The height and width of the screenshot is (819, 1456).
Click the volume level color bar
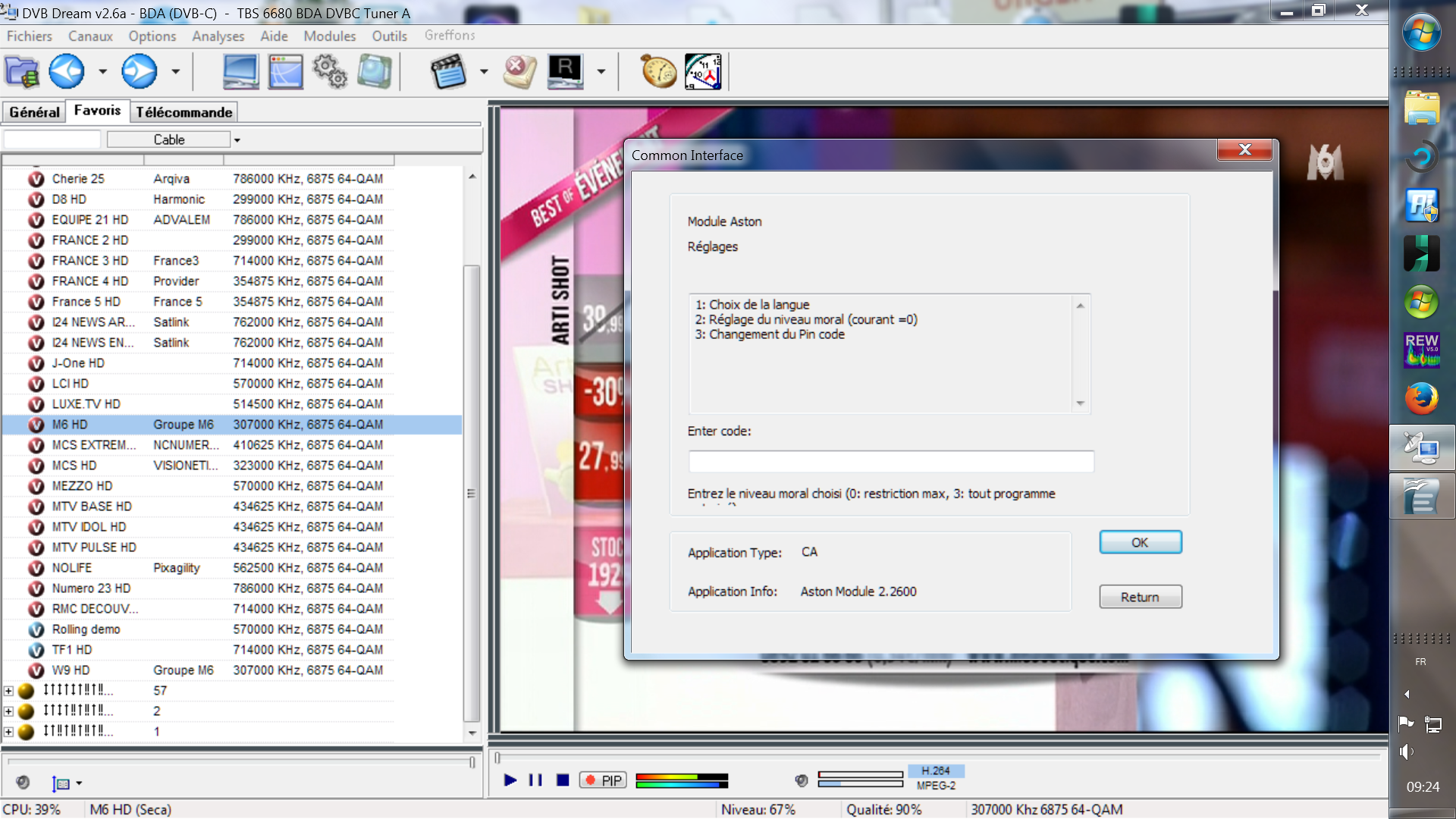click(x=682, y=780)
